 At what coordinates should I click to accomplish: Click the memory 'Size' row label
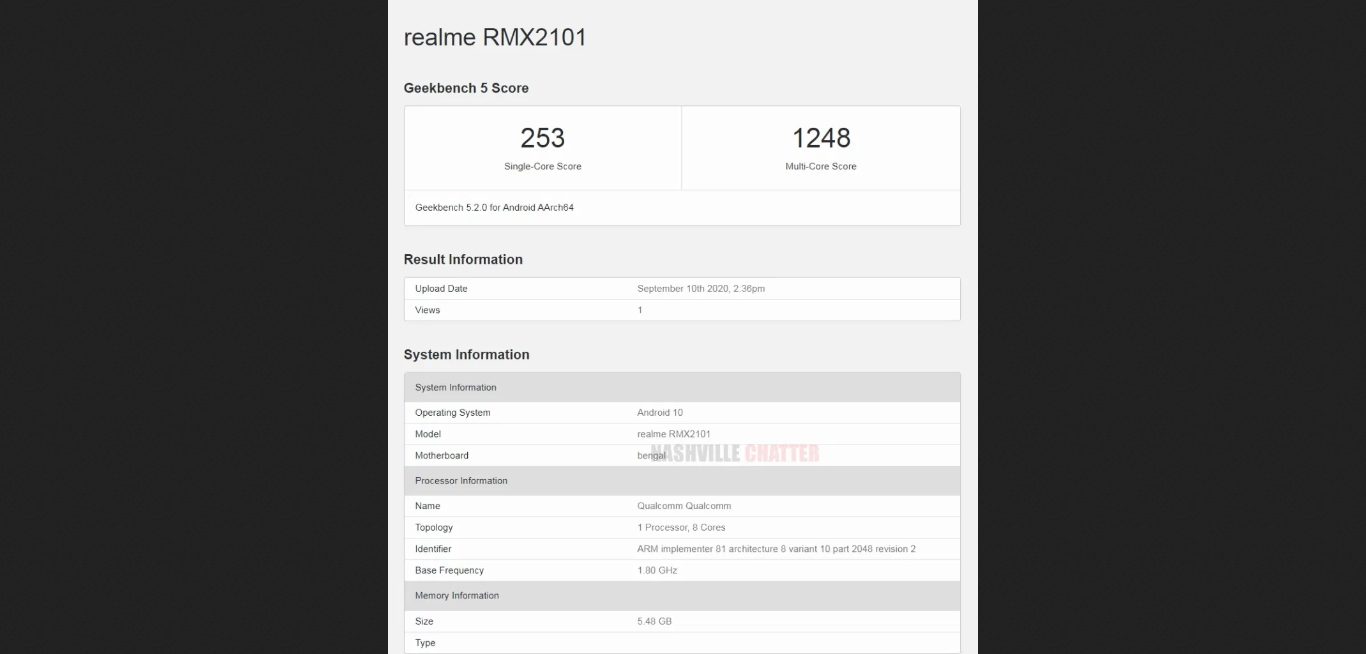[424, 622]
